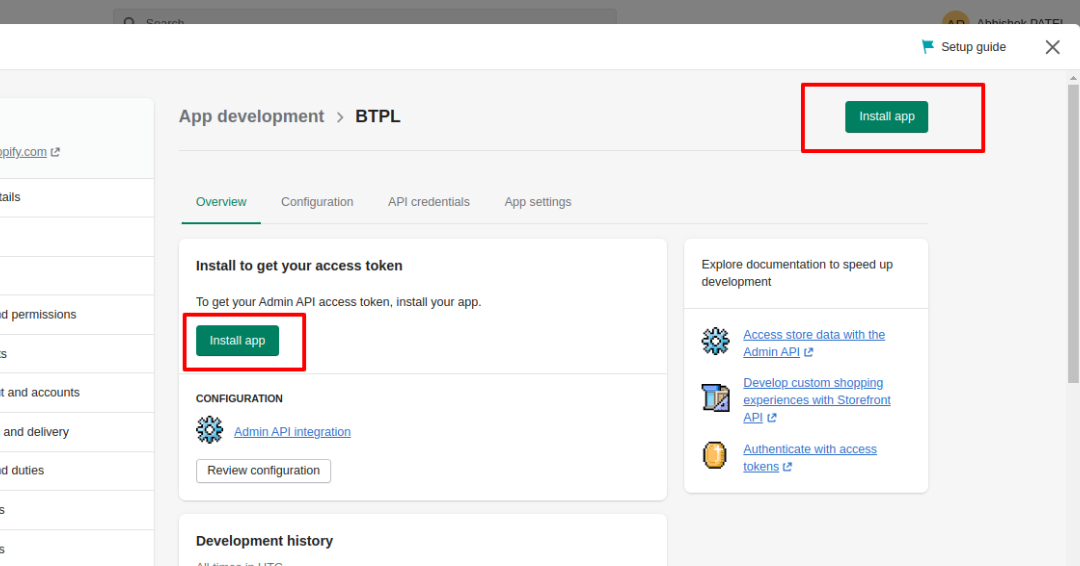Click the CONFIGURATION section label

(239, 399)
